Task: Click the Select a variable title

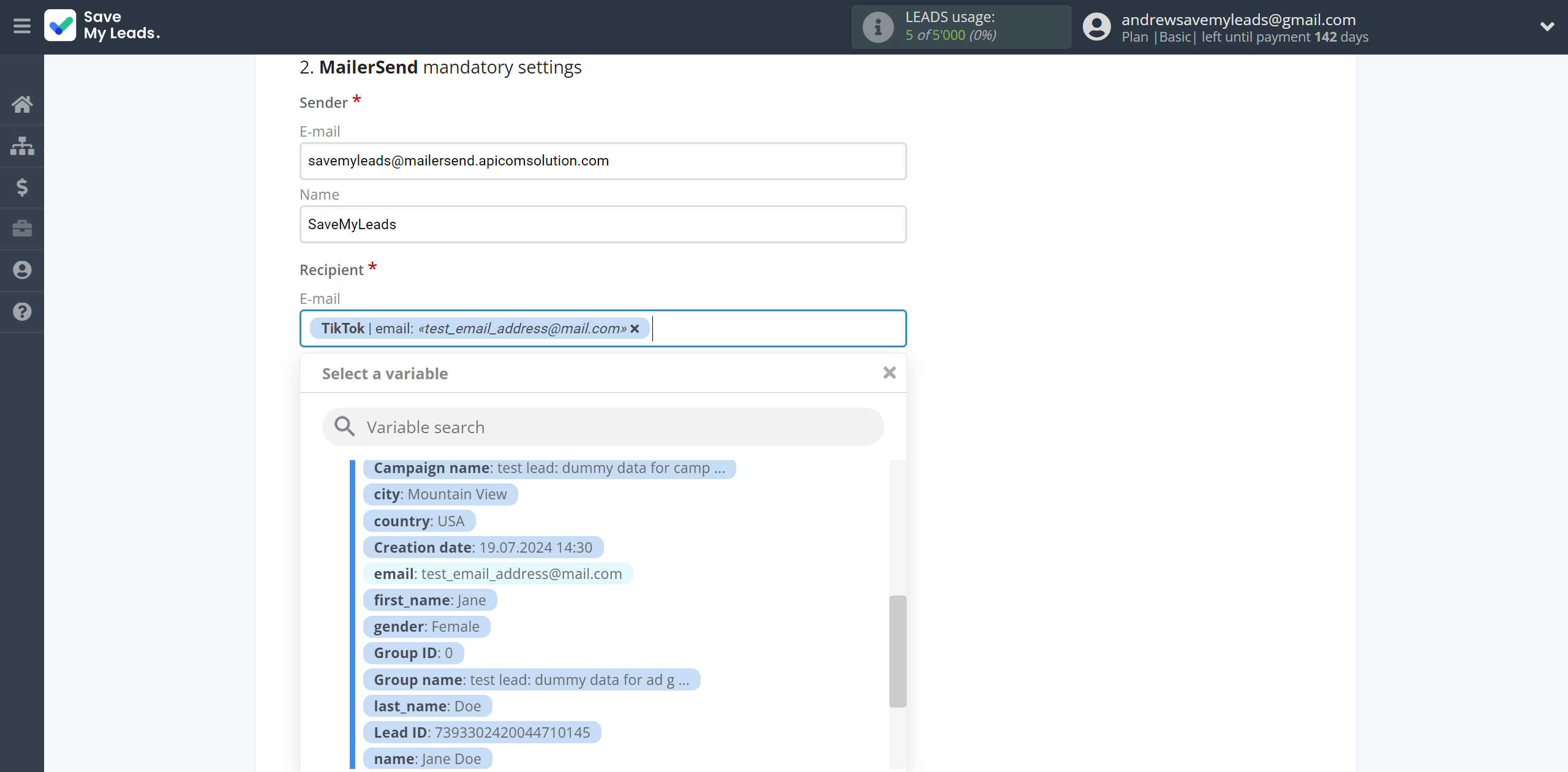Action: coord(385,374)
